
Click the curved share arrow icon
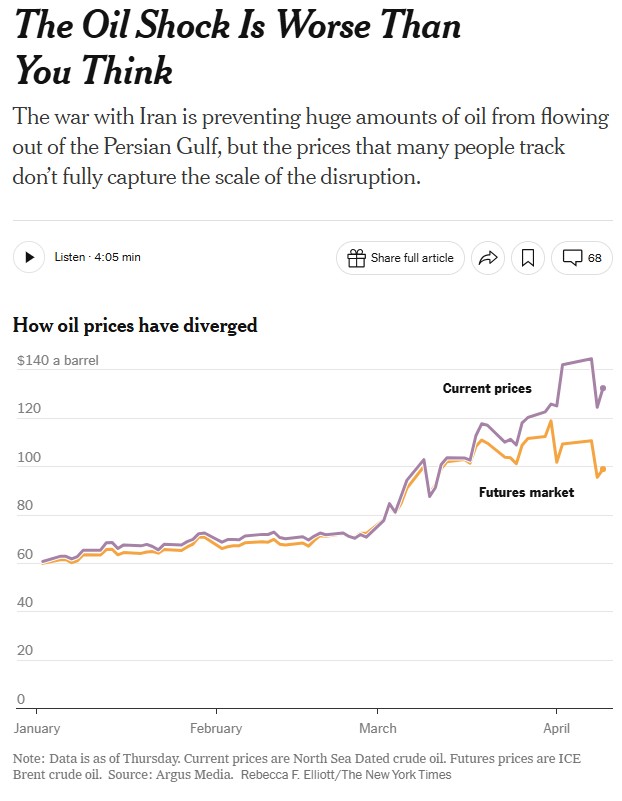[487, 258]
